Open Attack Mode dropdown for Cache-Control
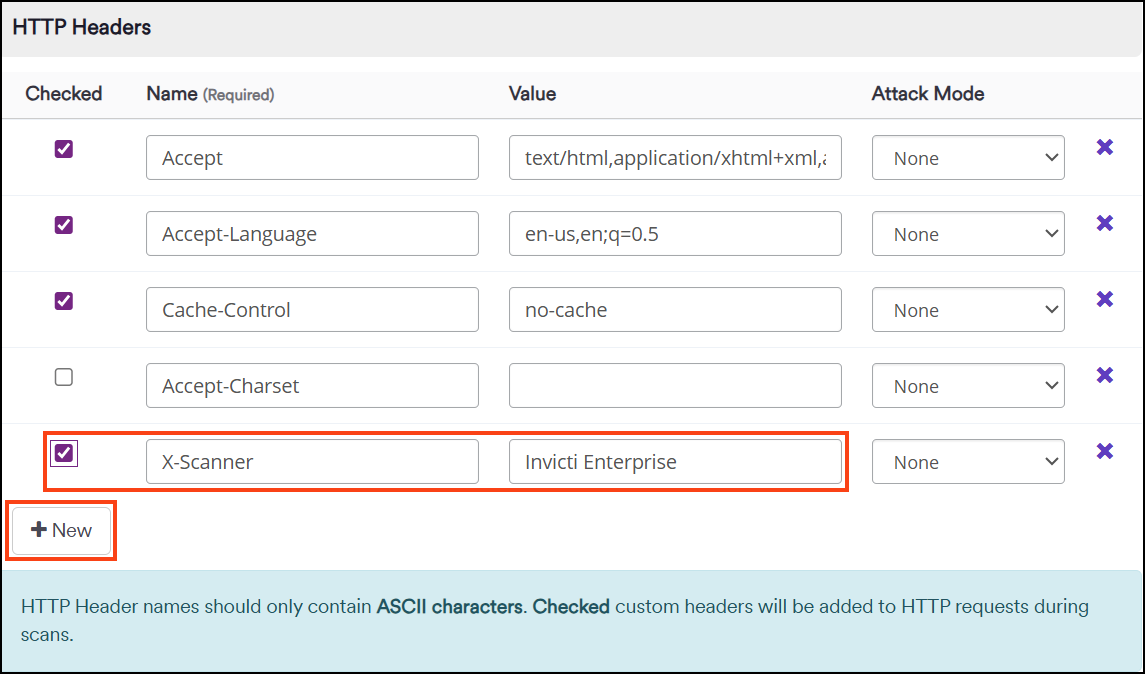This screenshot has width=1145, height=674. 967,309
